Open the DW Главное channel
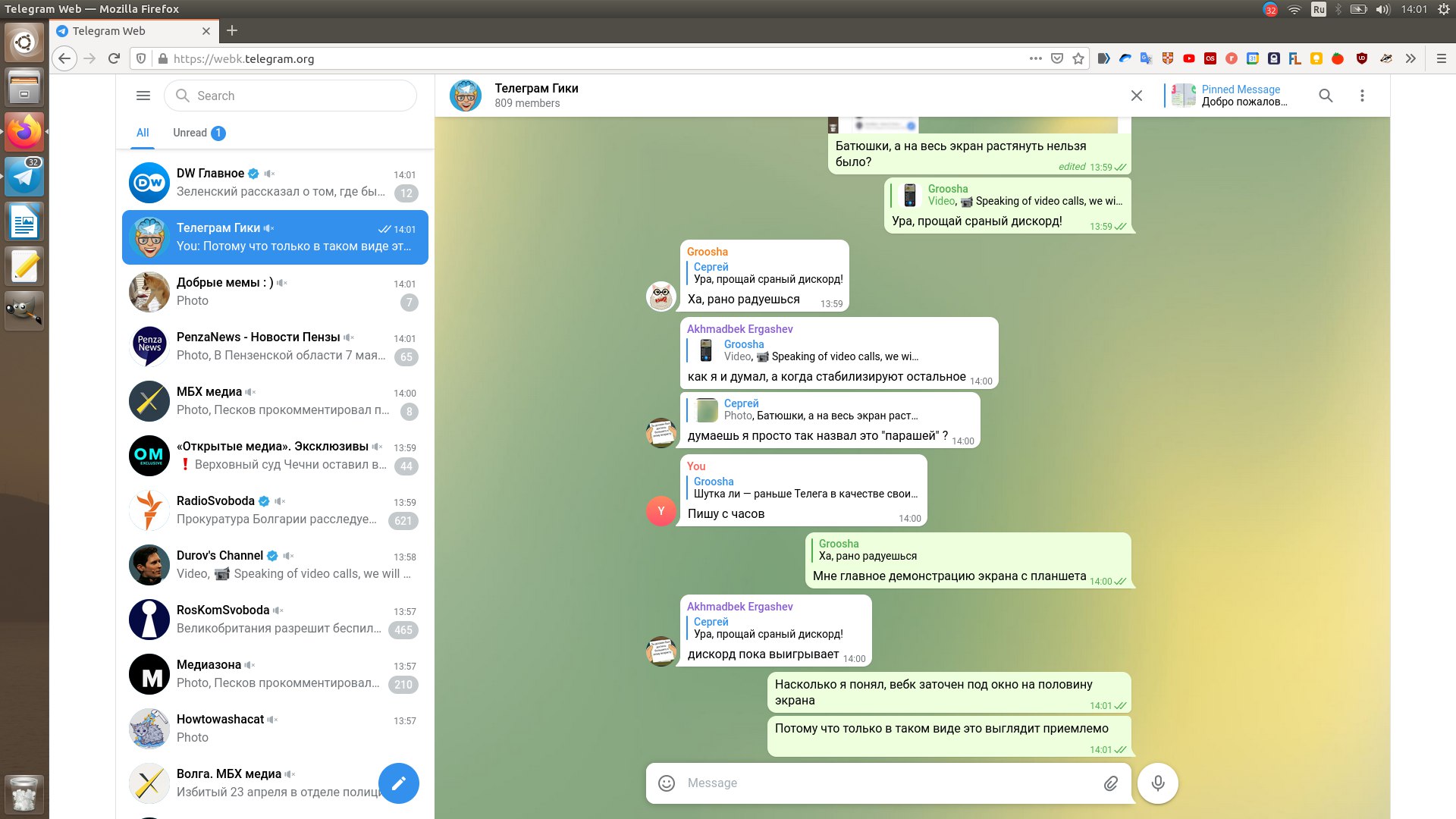 275,183
